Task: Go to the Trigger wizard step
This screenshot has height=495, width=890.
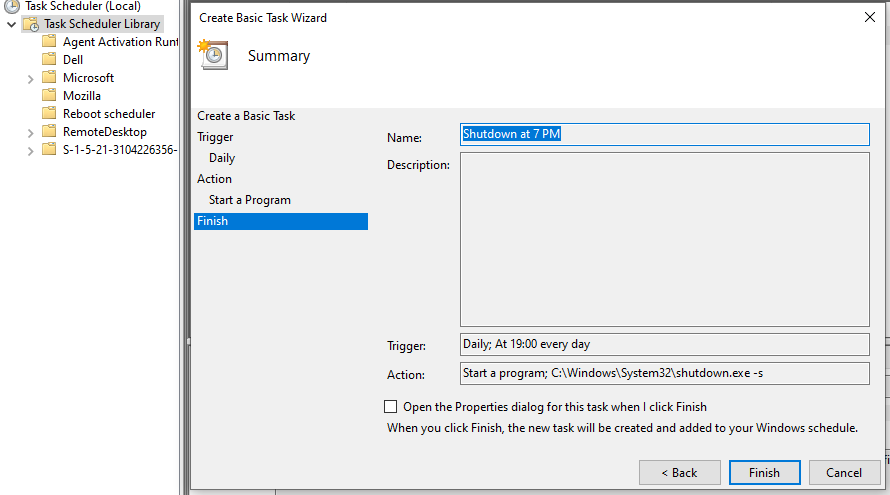Action: coord(215,137)
